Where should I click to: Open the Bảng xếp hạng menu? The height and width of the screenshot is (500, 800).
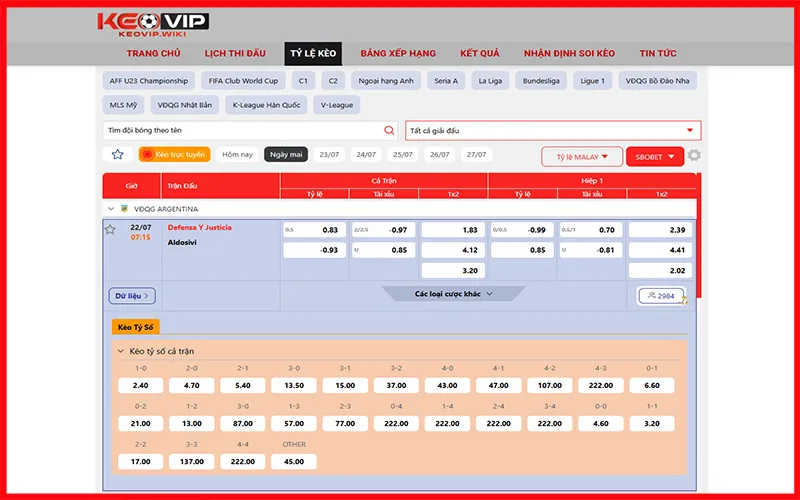398,53
